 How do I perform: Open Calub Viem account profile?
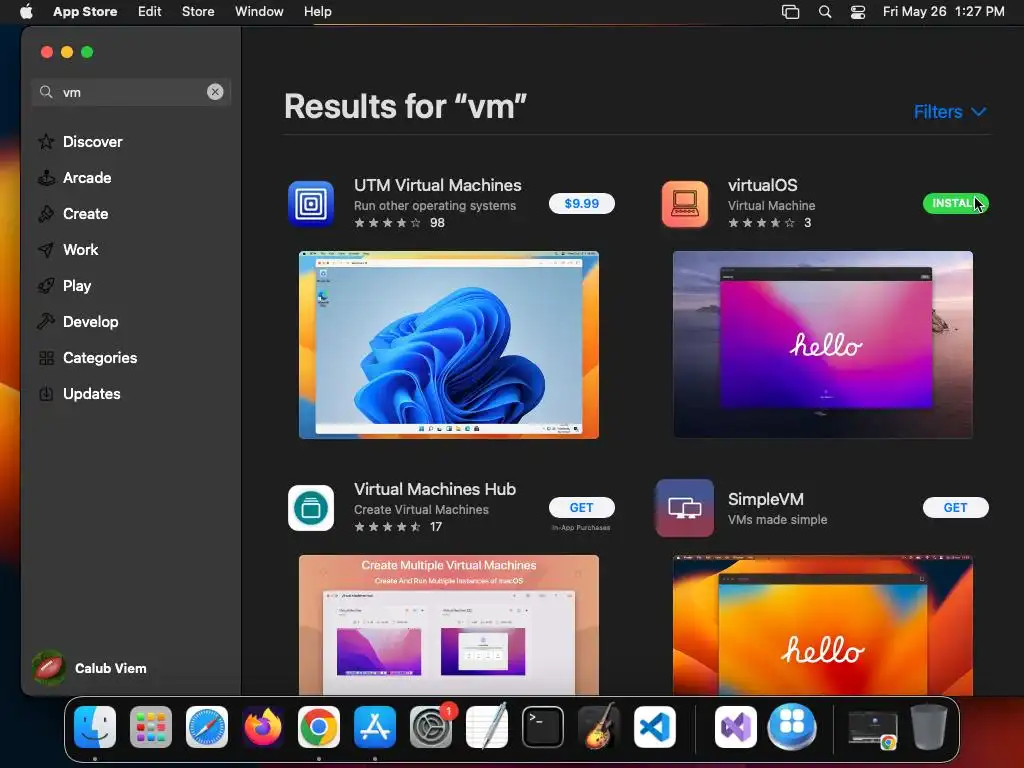pos(89,668)
